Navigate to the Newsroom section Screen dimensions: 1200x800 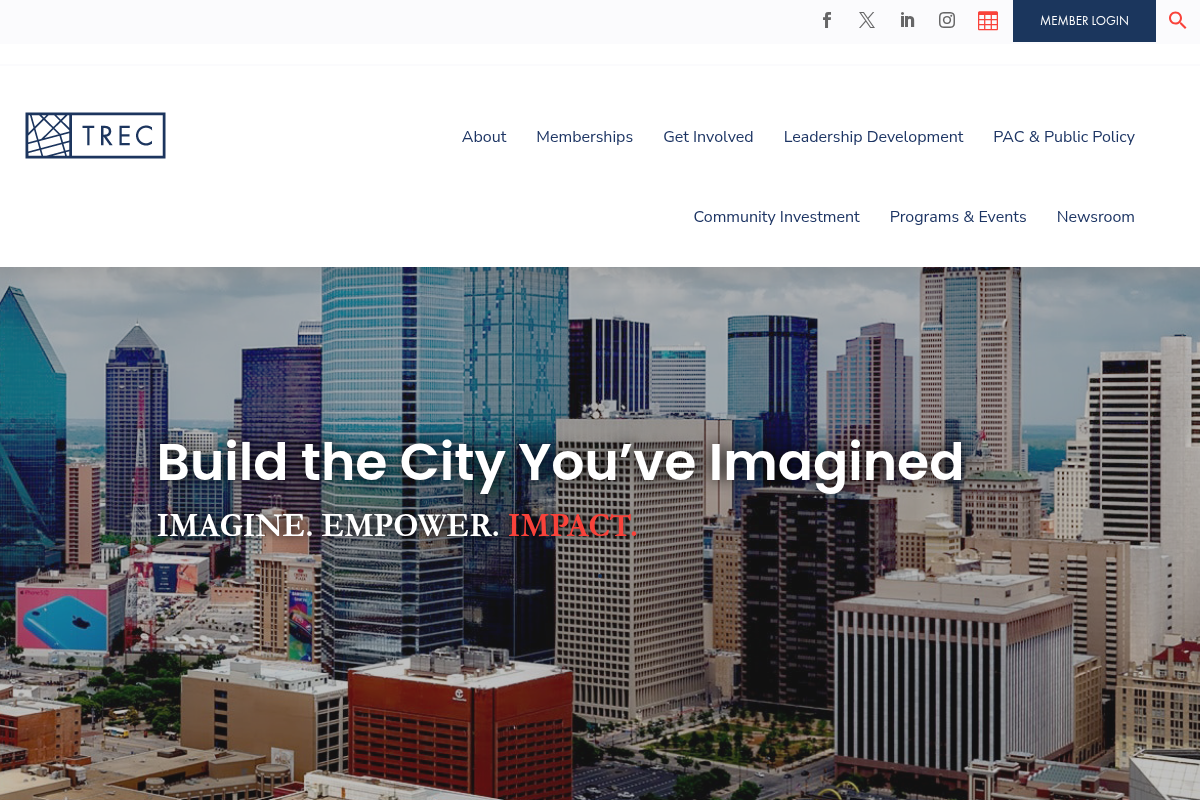[1095, 217]
